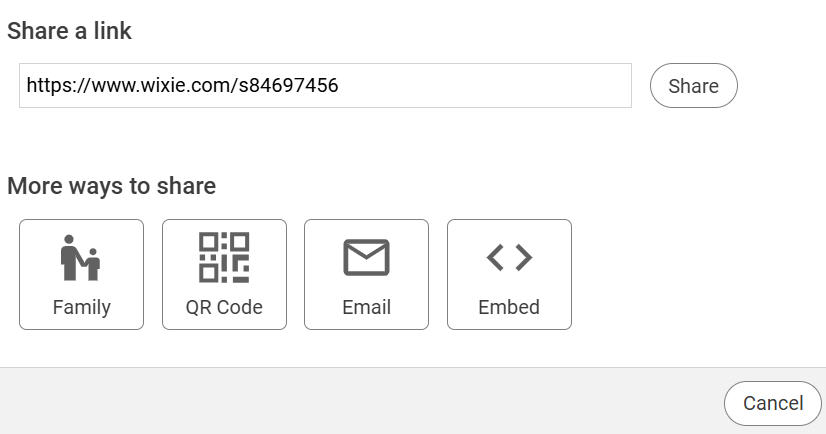Click the Email envelope icon
The image size is (826, 434).
[366, 258]
